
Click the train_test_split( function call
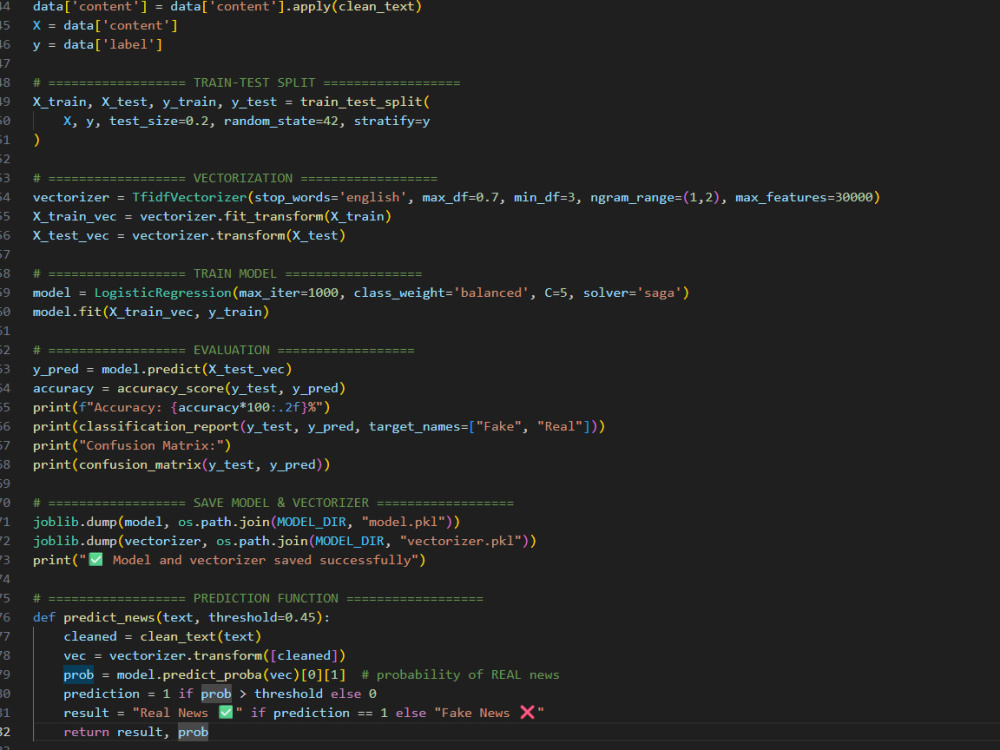point(365,102)
